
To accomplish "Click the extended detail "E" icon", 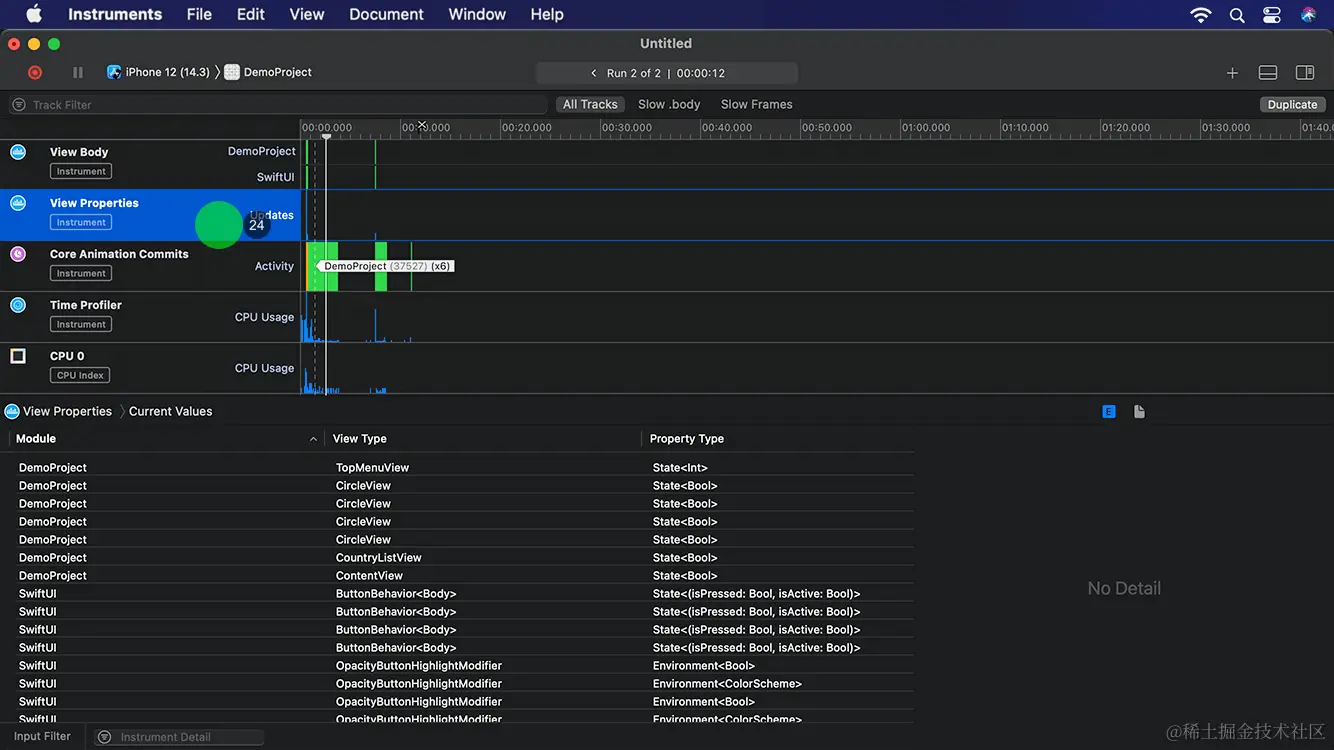I will (1109, 412).
